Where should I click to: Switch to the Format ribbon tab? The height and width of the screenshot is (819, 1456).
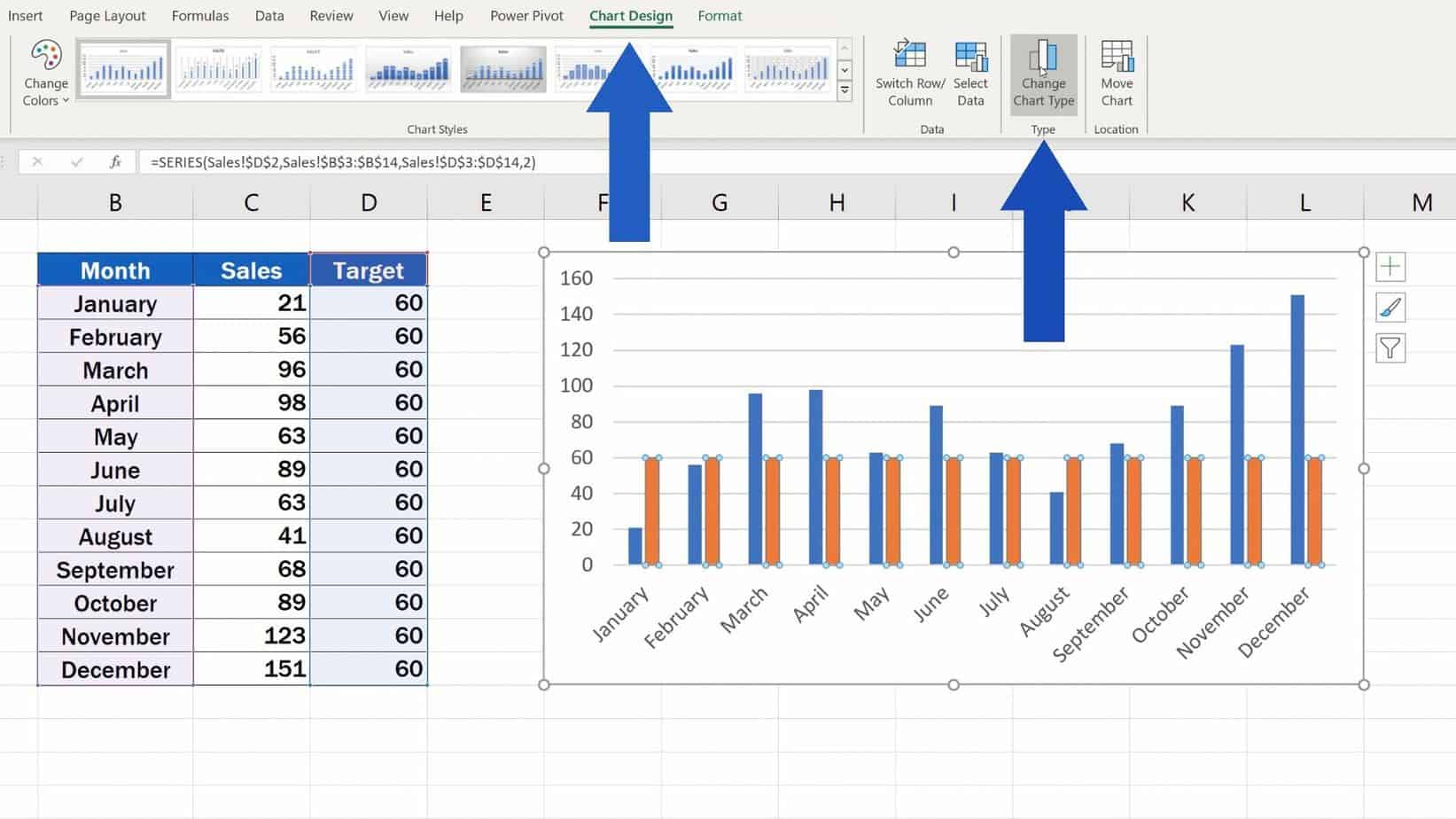[x=720, y=15]
